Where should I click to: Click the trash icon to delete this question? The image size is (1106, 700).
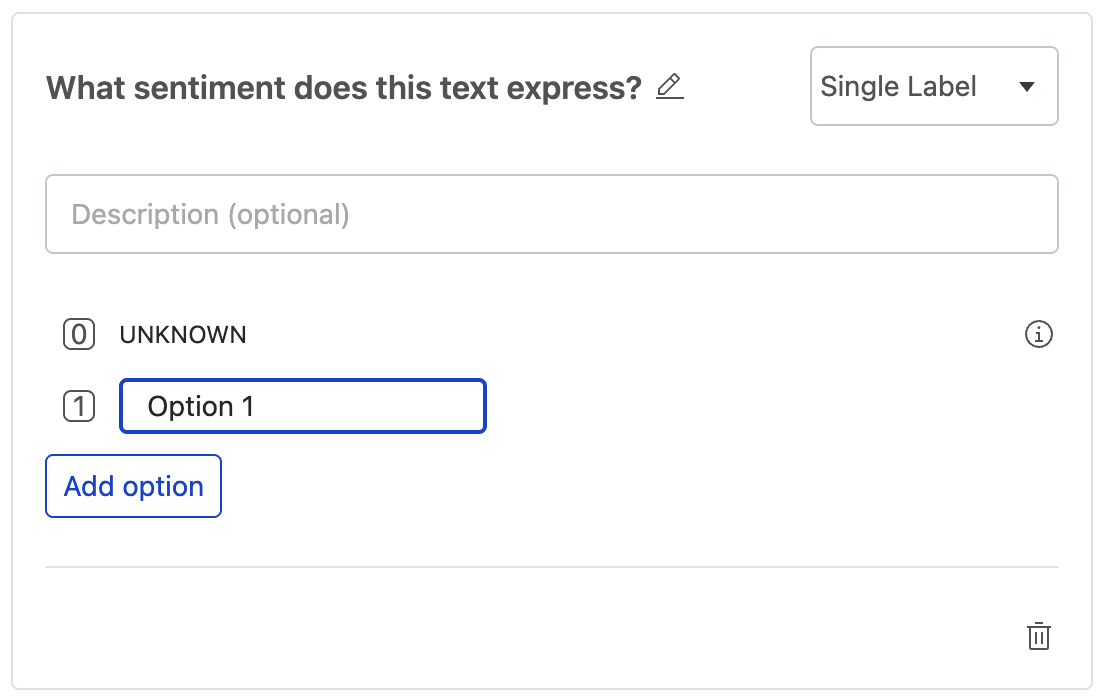tap(1039, 636)
